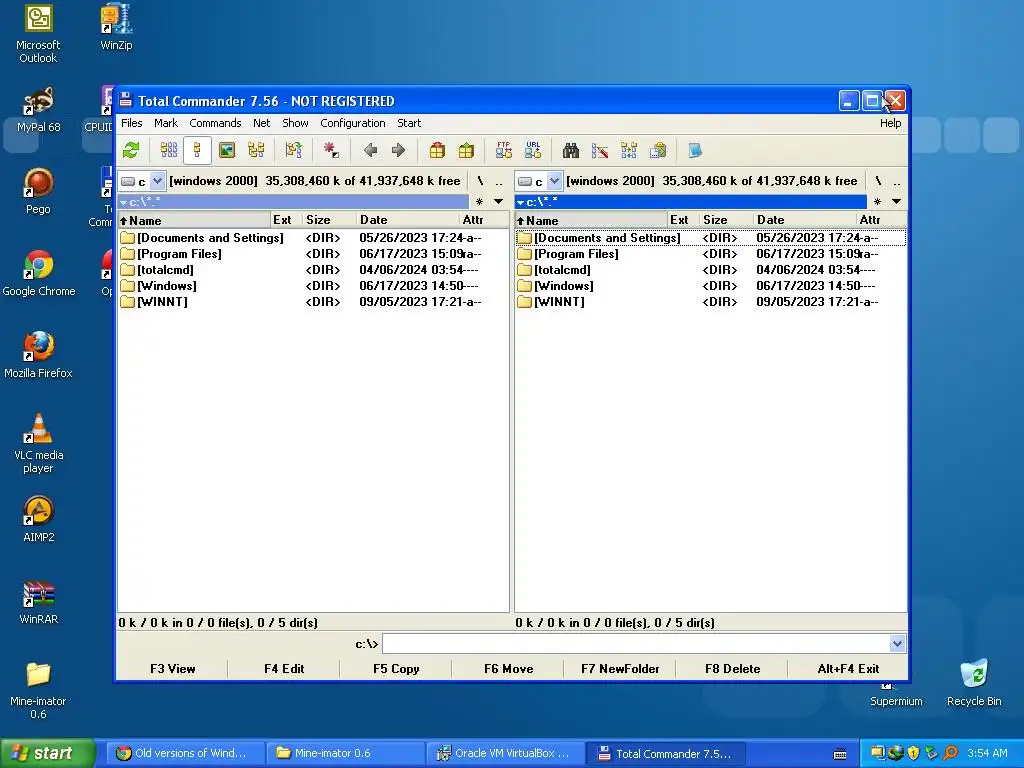The width and height of the screenshot is (1024, 768).
Task: Open right panel directory hotlist asterisk
Action: (x=877, y=202)
